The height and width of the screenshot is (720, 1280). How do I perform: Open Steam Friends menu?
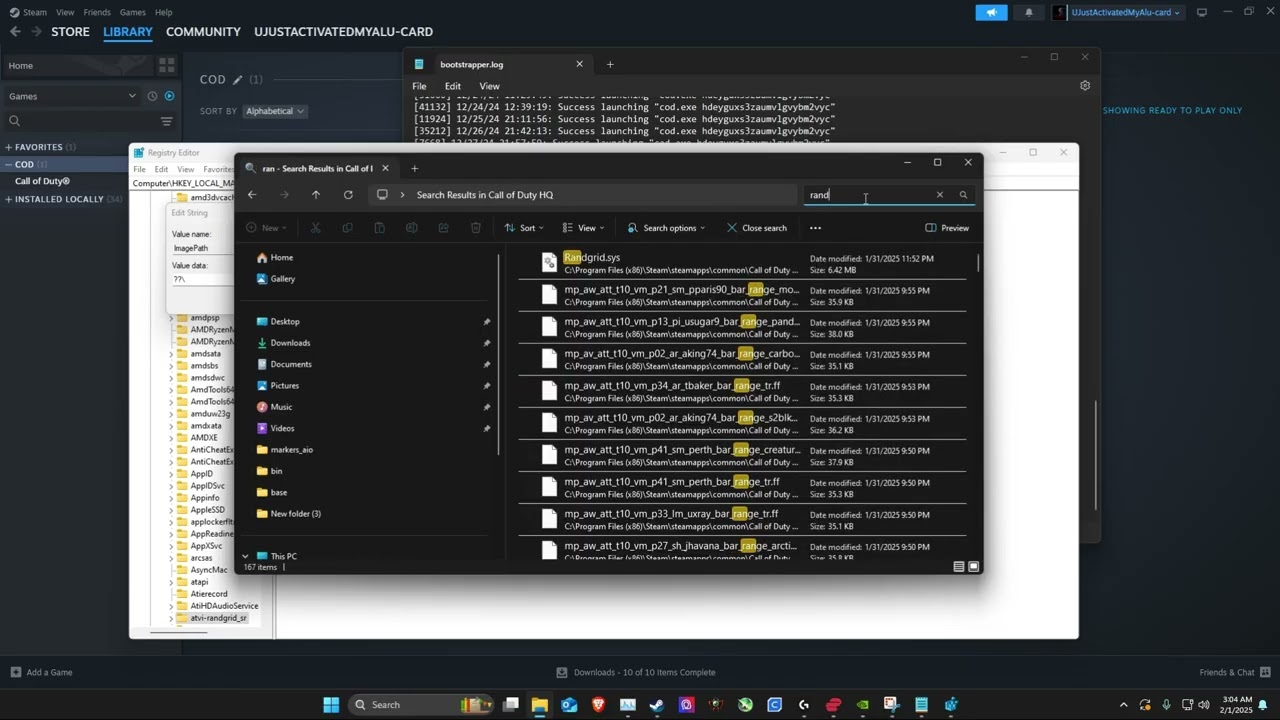point(97,12)
